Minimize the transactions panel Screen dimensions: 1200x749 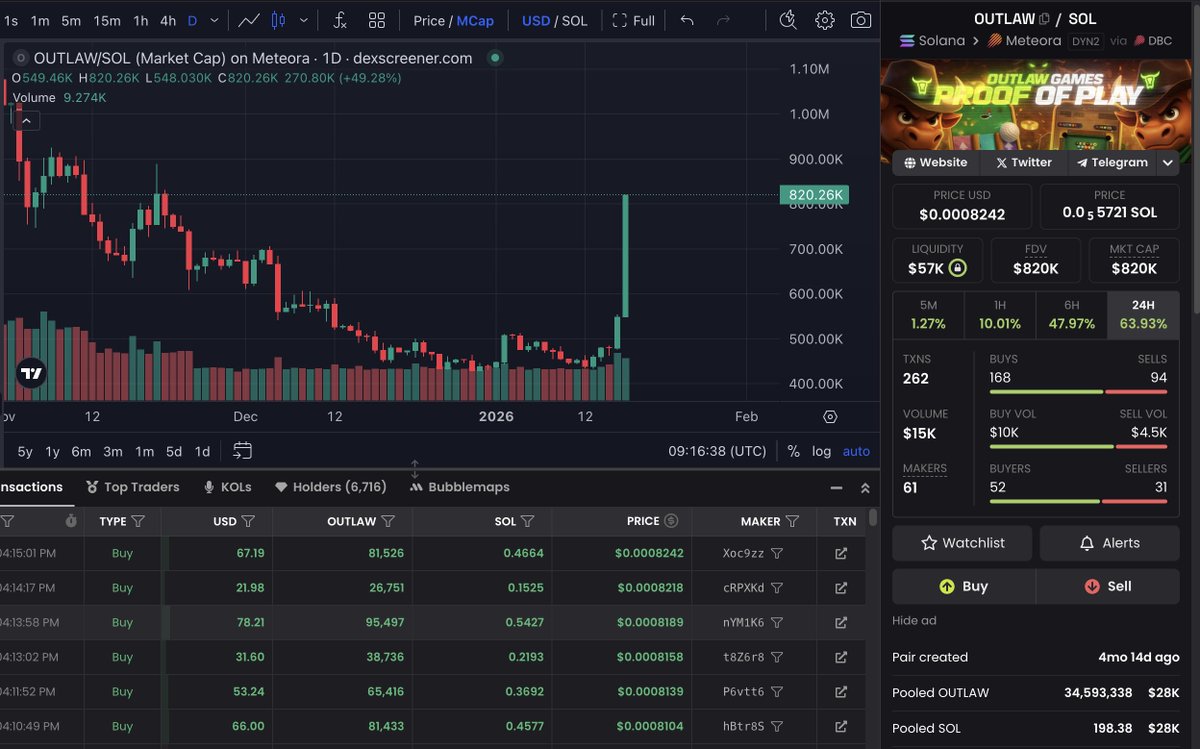pyautogui.click(x=837, y=488)
